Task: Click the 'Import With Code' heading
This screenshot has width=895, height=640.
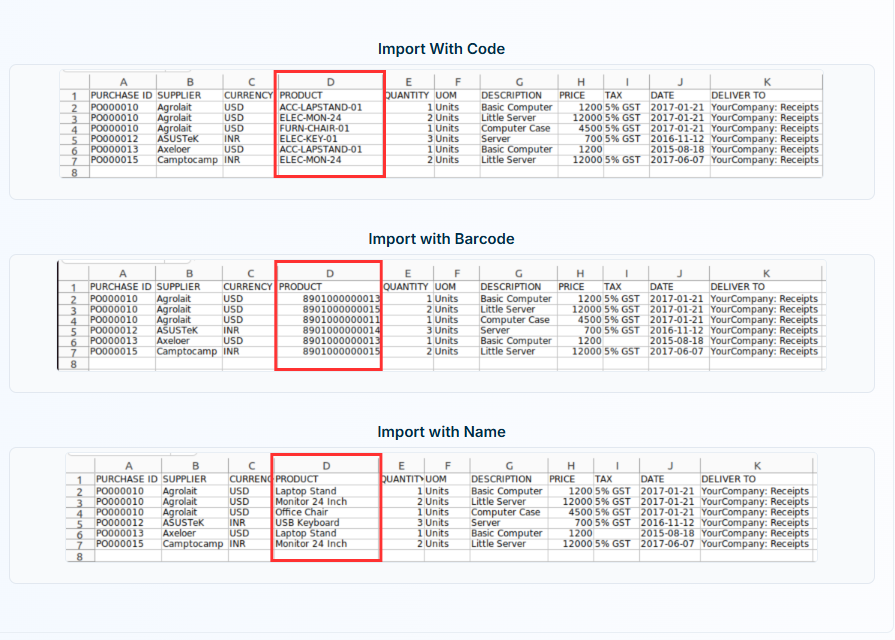Action: coord(441,49)
